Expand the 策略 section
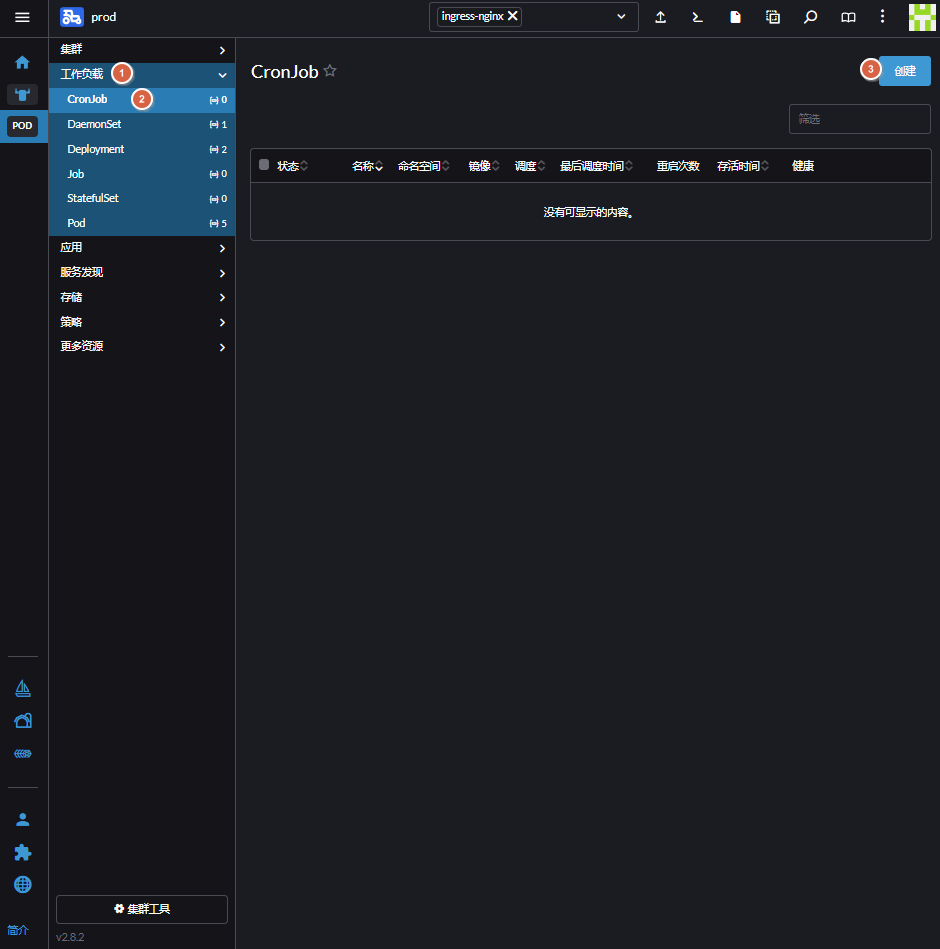This screenshot has width=940, height=949. 142,322
